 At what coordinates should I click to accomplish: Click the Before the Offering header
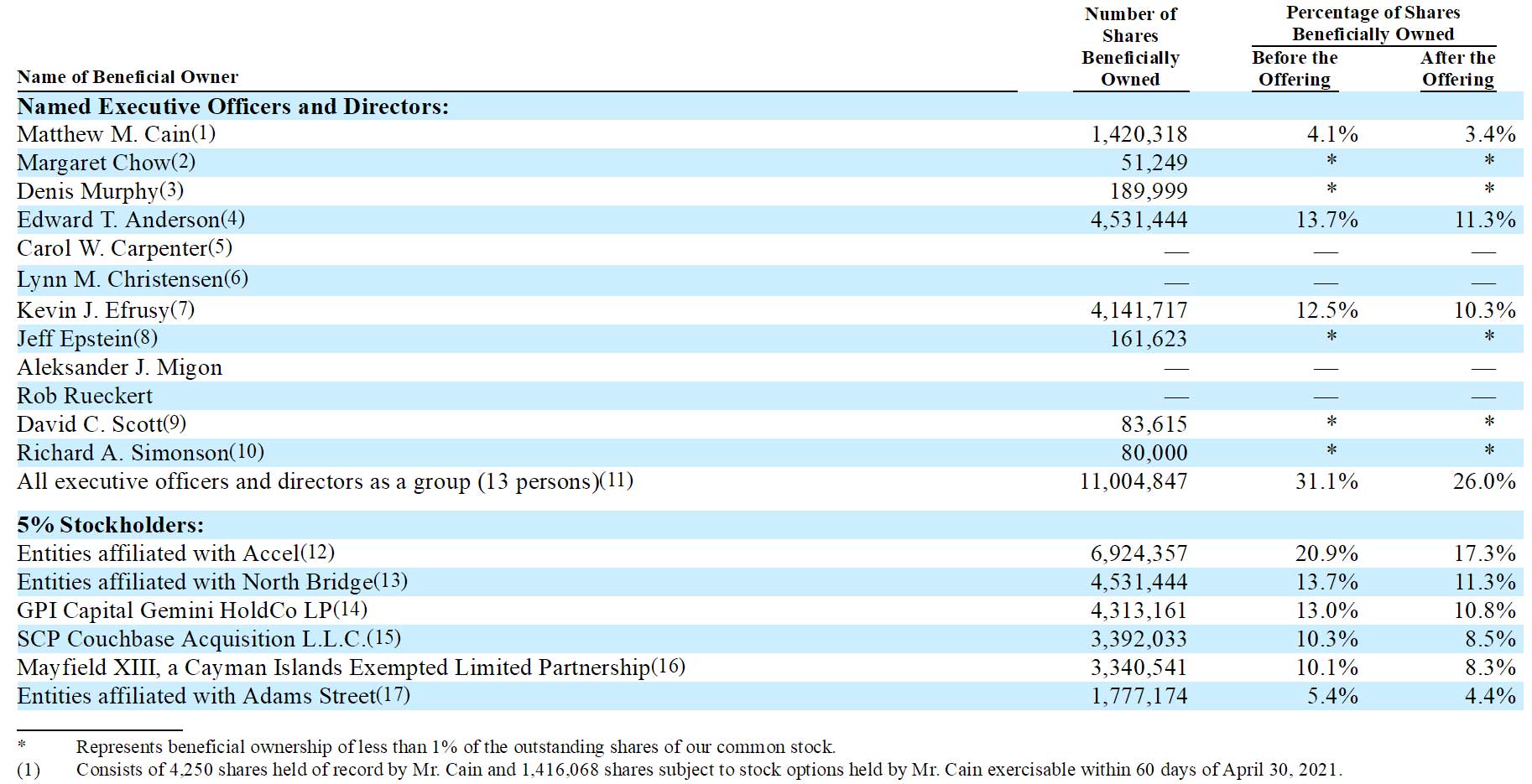(x=1295, y=69)
